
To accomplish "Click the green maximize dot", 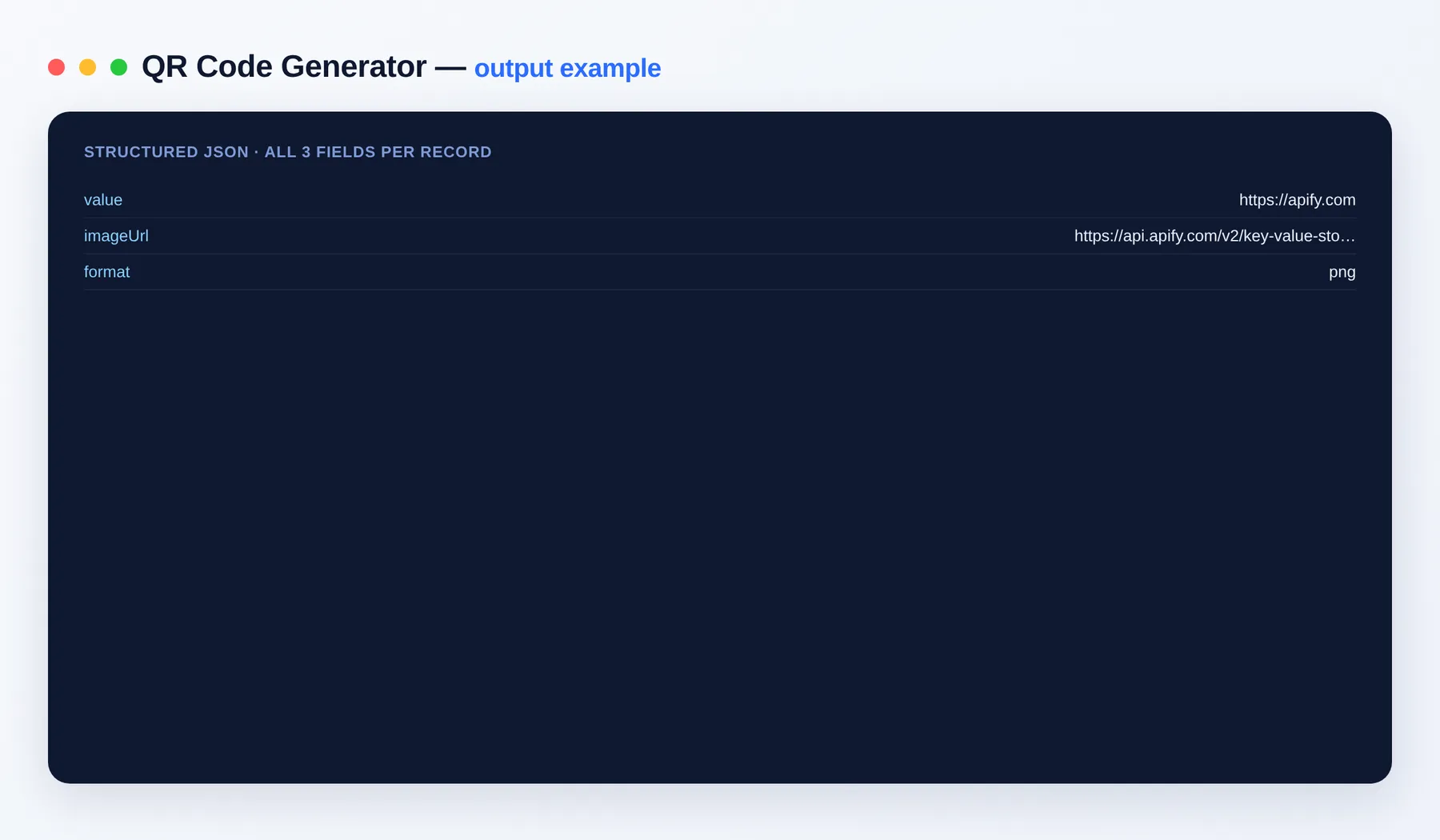I will [118, 67].
